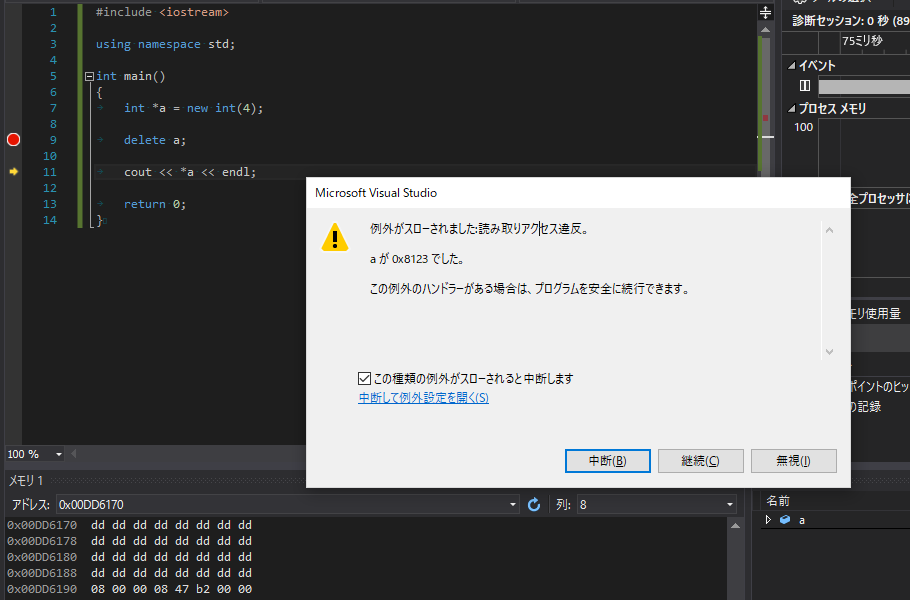
Task: Click line 7 code 'int *a = new int(4);'
Action: [193, 108]
